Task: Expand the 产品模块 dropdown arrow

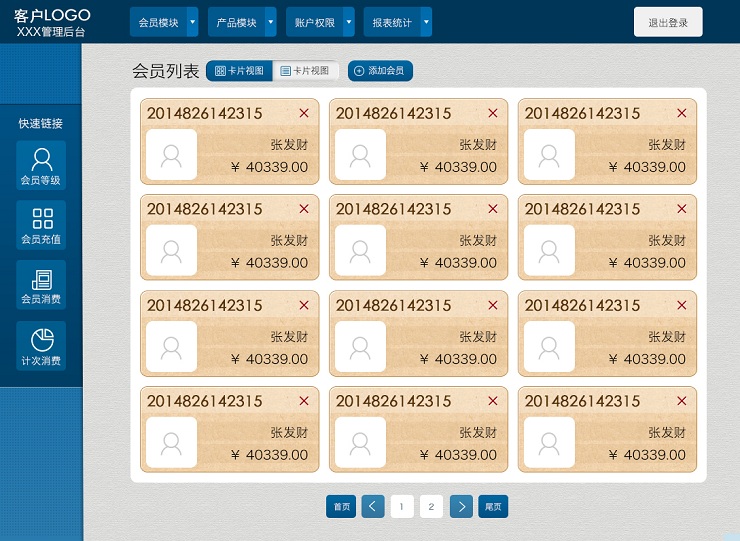Action: [x=270, y=22]
